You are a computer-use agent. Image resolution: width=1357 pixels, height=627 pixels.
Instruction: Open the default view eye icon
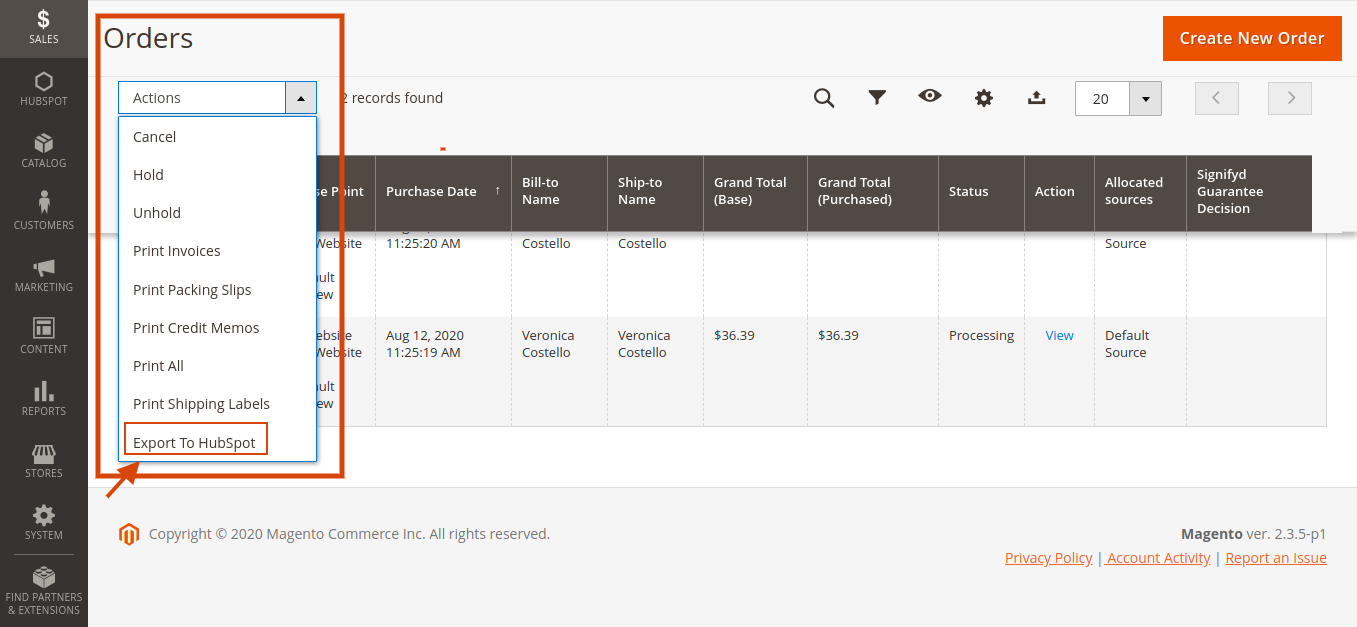point(930,96)
